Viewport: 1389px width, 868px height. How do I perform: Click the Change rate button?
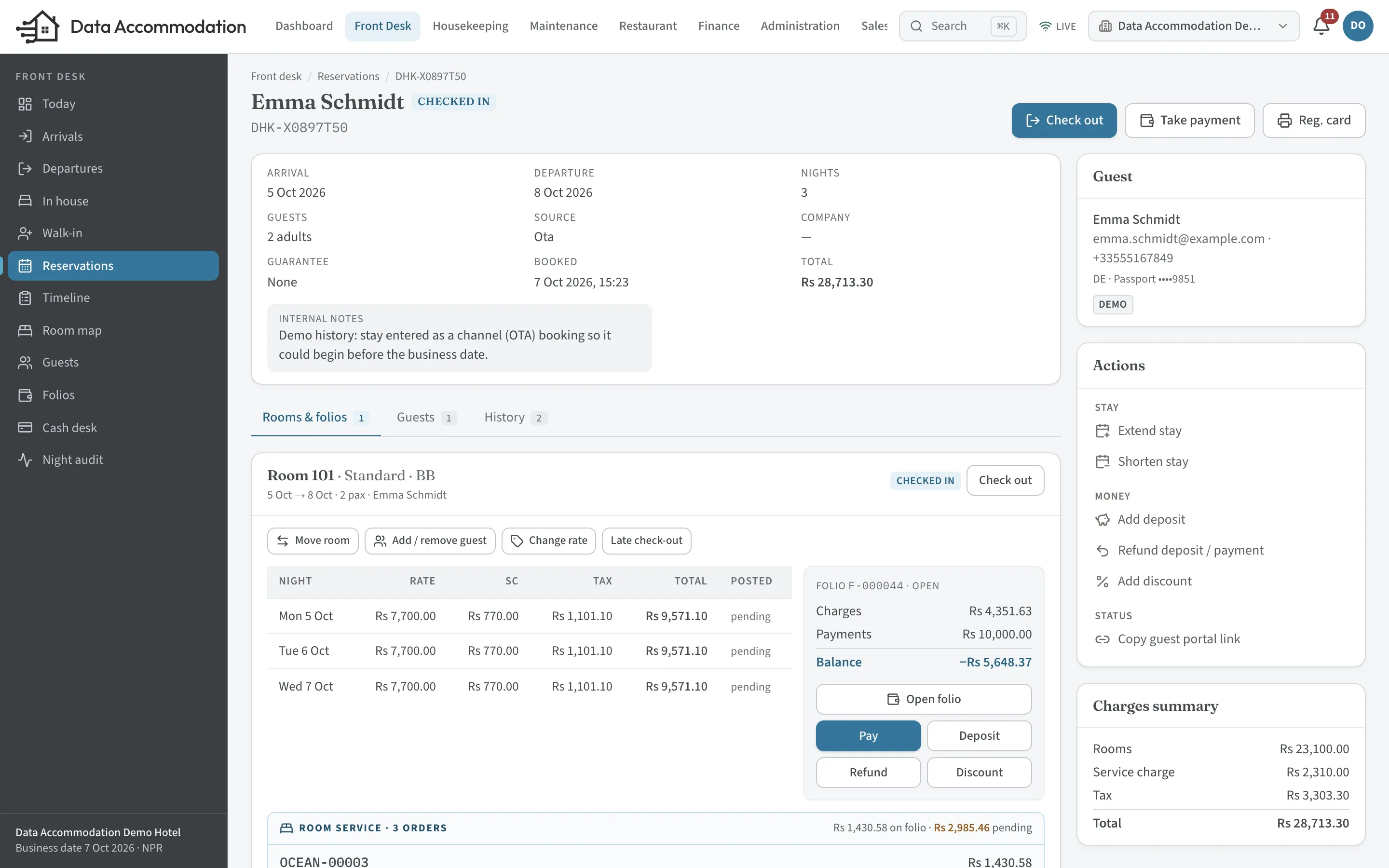(549, 541)
